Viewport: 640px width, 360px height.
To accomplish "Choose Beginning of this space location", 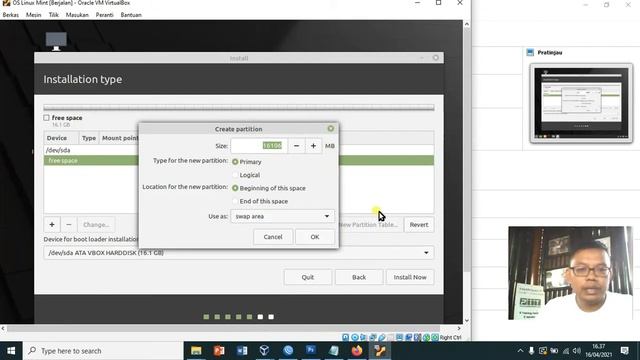I will [x=235, y=188].
